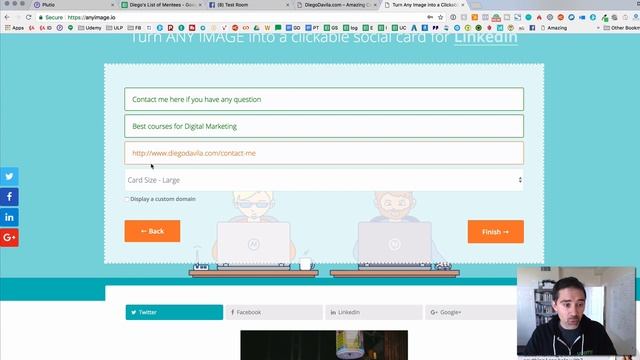The width and height of the screenshot is (640, 360).
Task: Click the diegodavila.com URL field
Action: pos(324,153)
